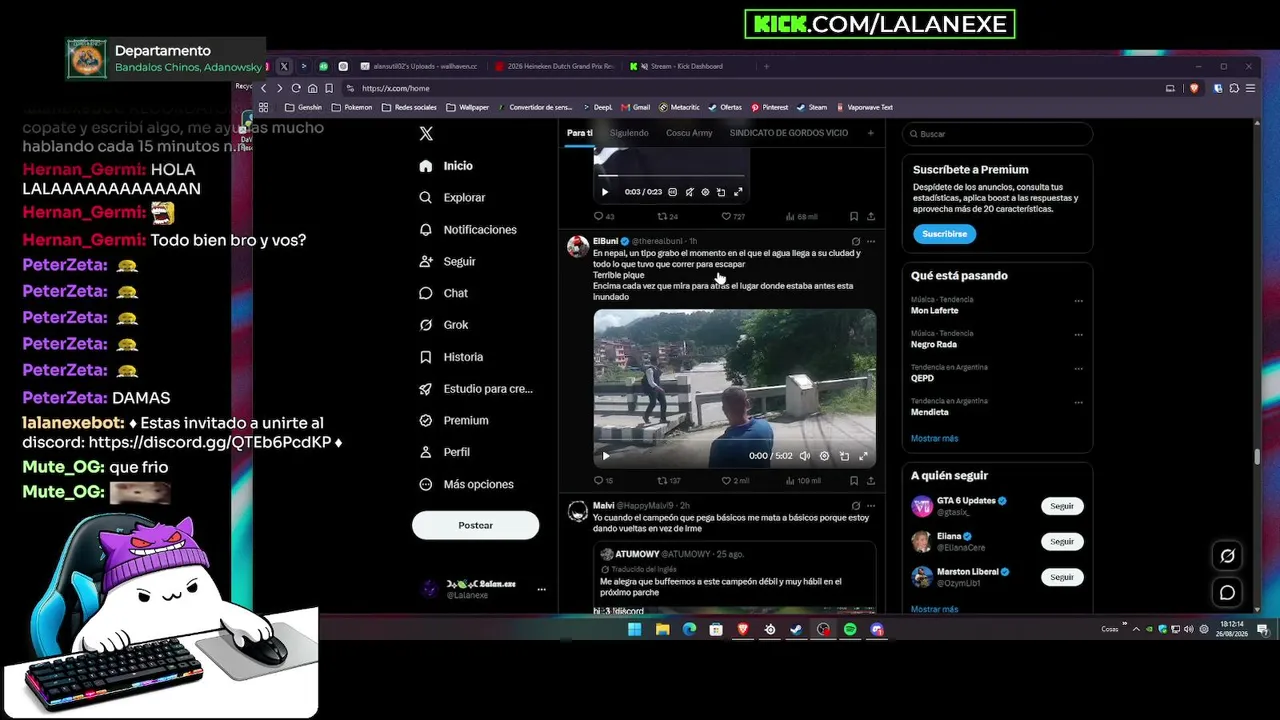
Task: Open Spotify from the Windows taskbar
Action: (850, 629)
